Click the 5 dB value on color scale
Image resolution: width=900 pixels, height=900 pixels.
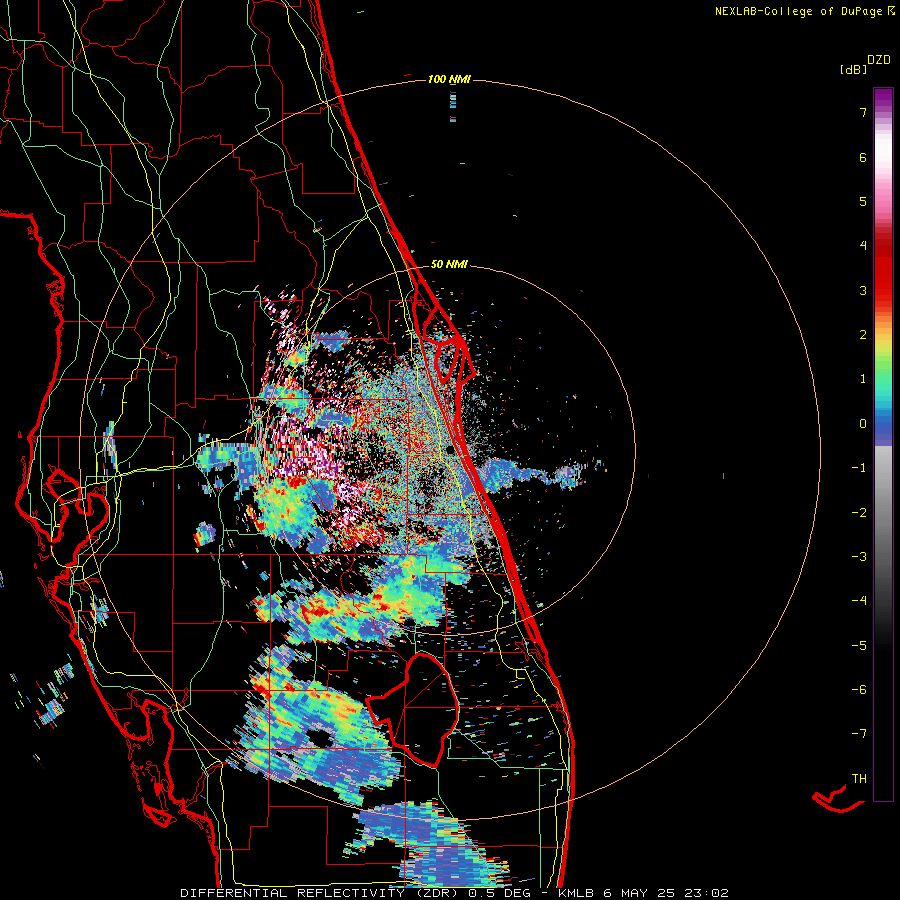tap(863, 201)
